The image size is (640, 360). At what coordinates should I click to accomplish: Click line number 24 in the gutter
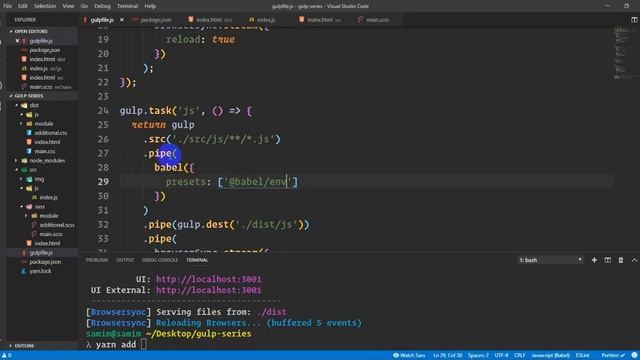click(103, 111)
